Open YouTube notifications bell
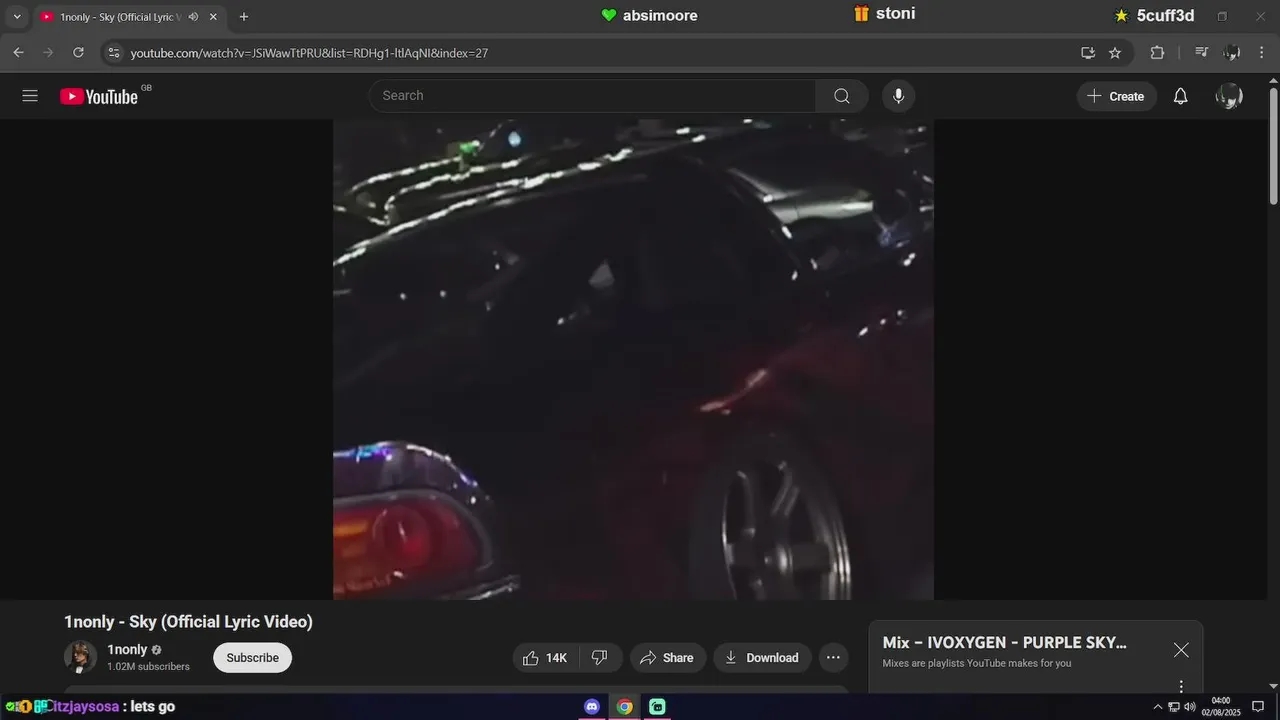 [1180, 96]
